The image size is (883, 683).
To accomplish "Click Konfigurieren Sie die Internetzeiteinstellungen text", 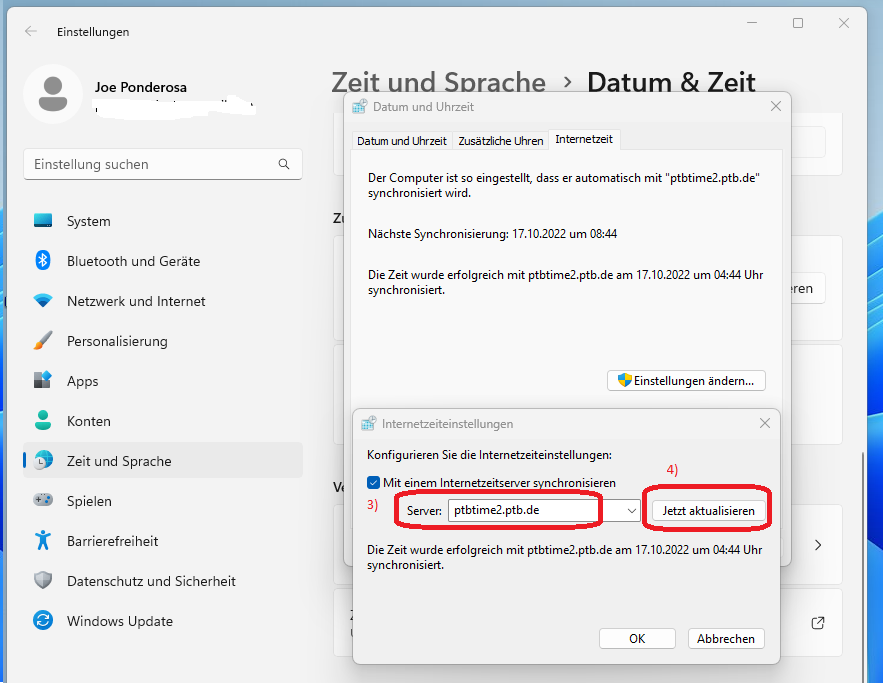I will pyautogui.click(x=489, y=454).
